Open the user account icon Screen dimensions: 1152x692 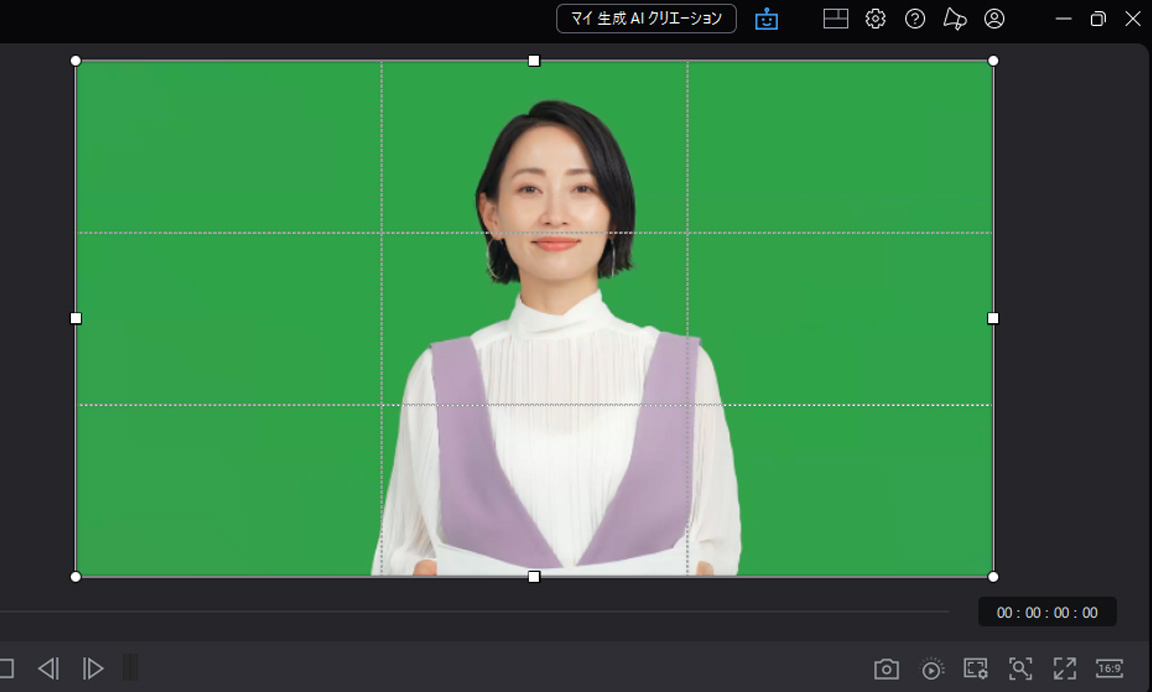[994, 18]
